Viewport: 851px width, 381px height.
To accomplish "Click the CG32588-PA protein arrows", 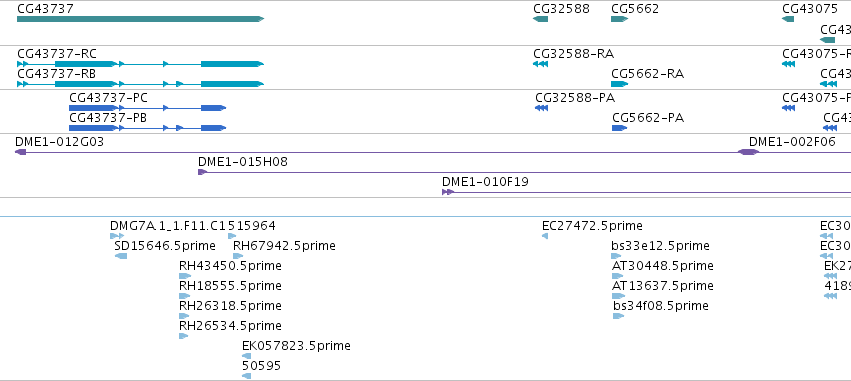I will tap(542, 108).
